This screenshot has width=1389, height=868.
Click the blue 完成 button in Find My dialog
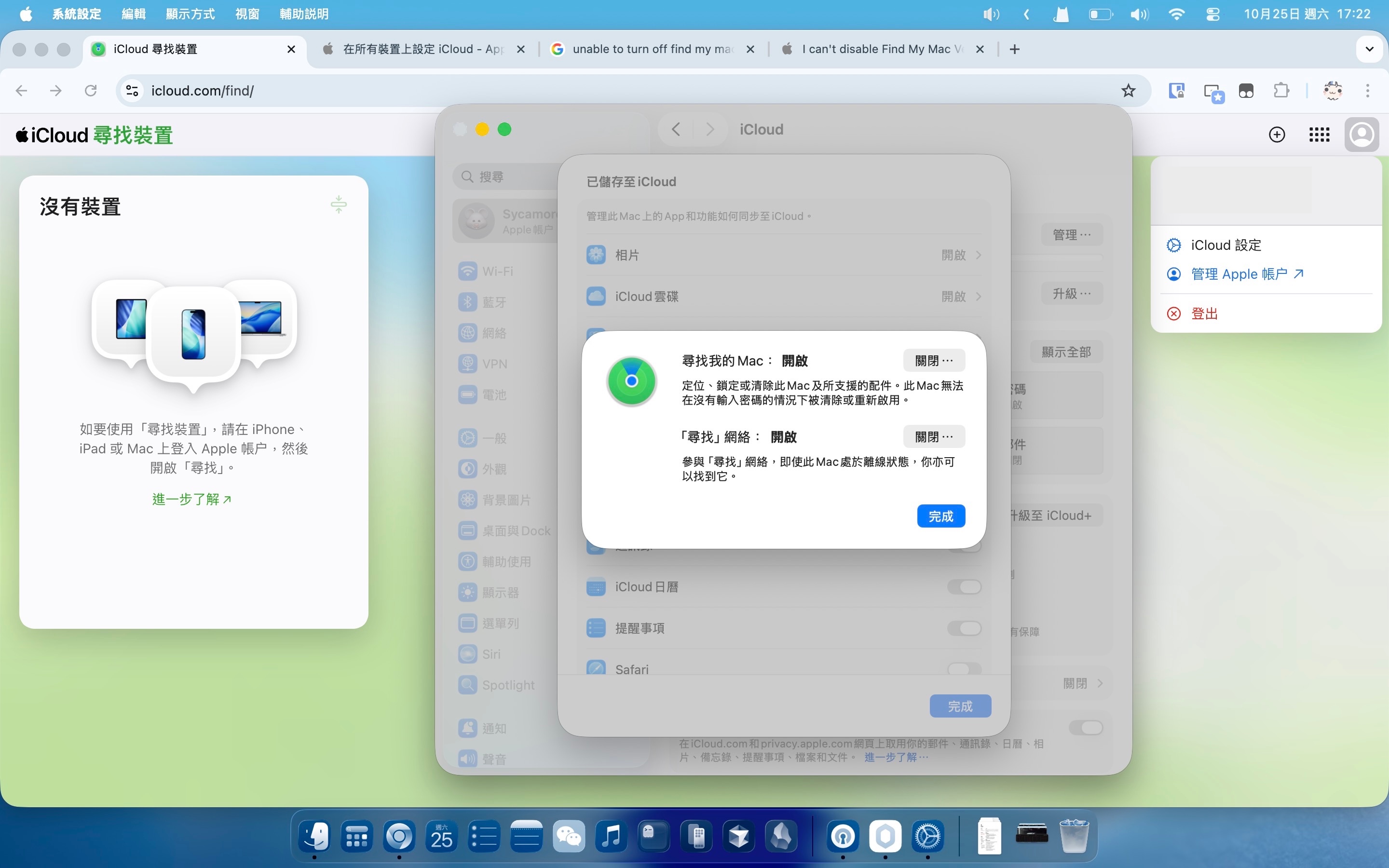pyautogui.click(x=941, y=516)
